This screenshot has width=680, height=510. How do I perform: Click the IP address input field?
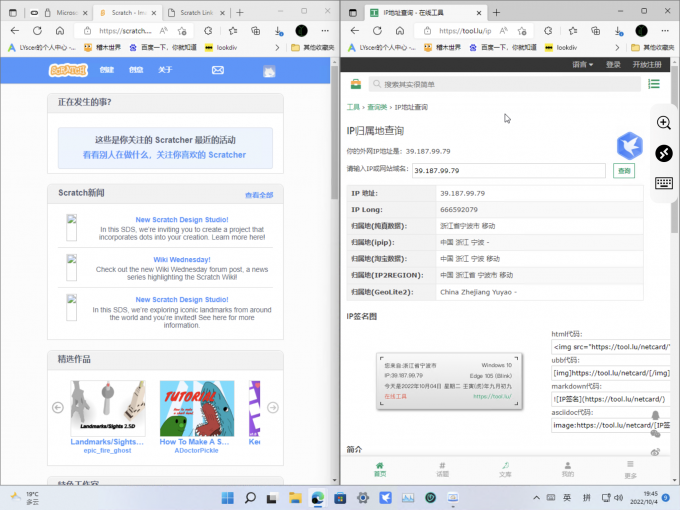[509, 170]
